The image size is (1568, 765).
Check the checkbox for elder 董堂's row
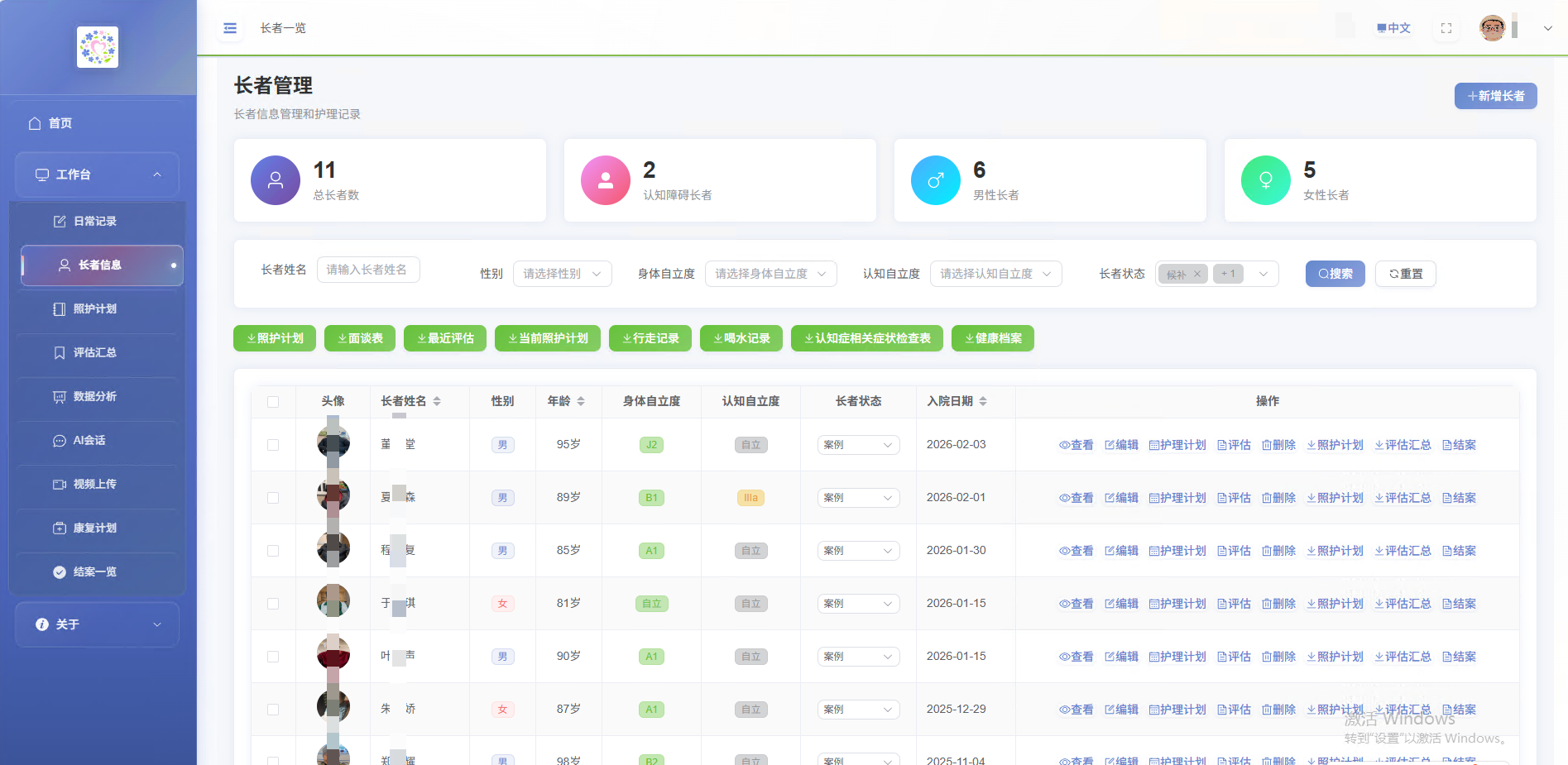[274, 444]
